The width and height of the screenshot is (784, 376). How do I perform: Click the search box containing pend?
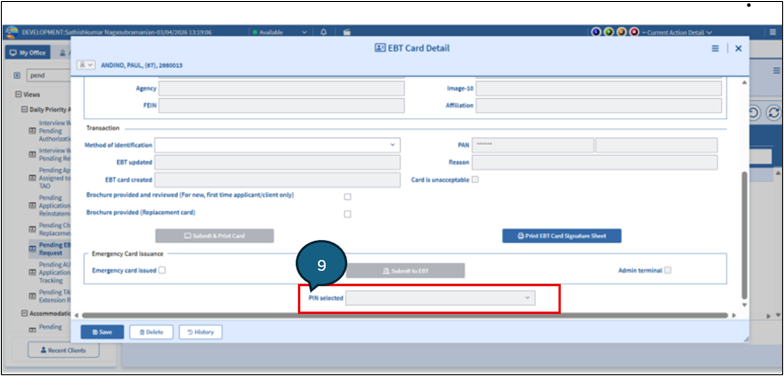[48, 76]
